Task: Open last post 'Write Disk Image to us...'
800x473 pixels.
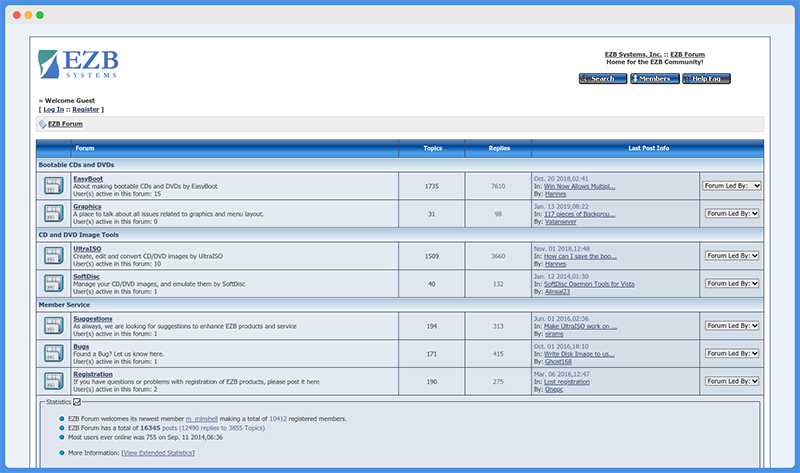Action: coord(579,354)
